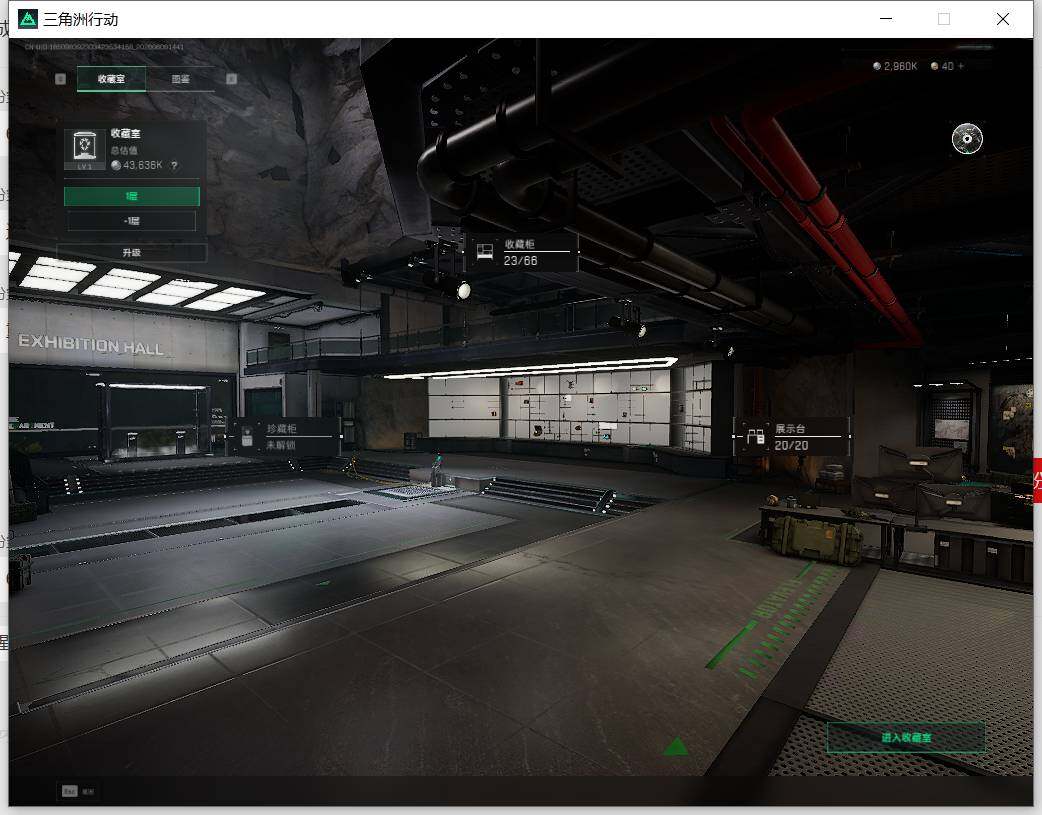This screenshot has height=815, width=1042.
Task: Minimize the 三角洲行动 window
Action: coord(886,19)
